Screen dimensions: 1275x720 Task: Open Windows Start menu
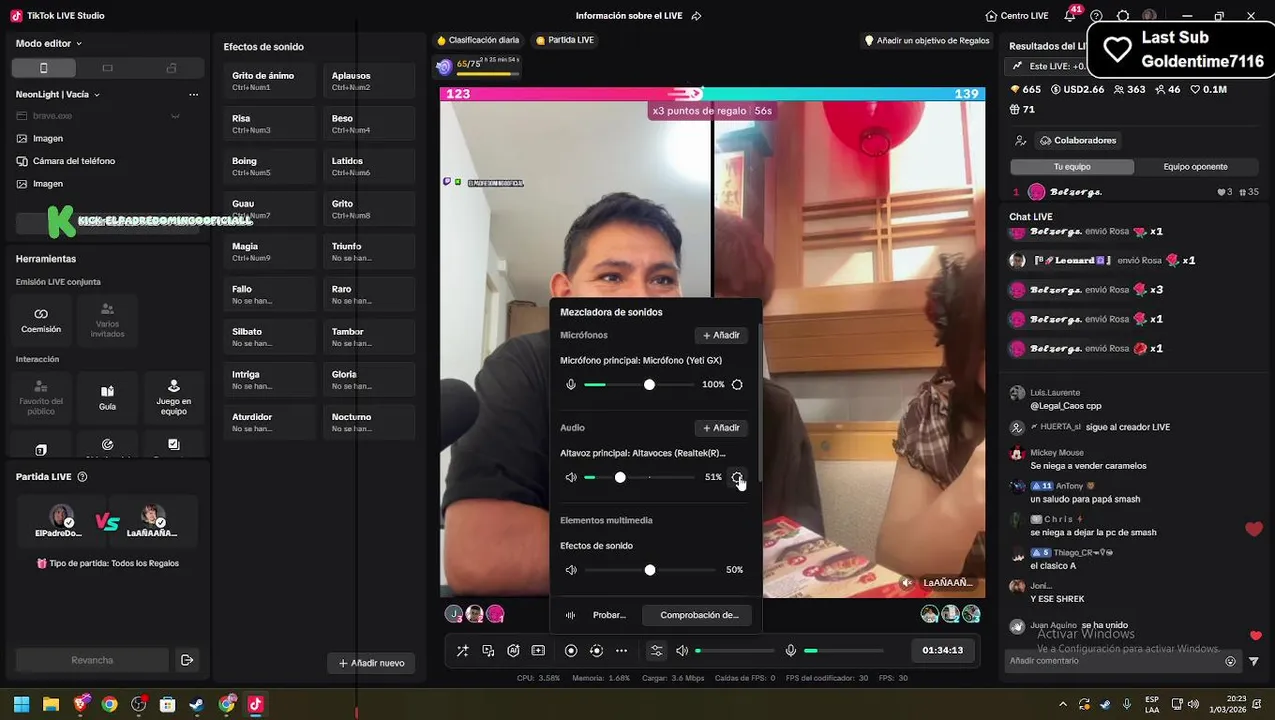tap(21, 704)
